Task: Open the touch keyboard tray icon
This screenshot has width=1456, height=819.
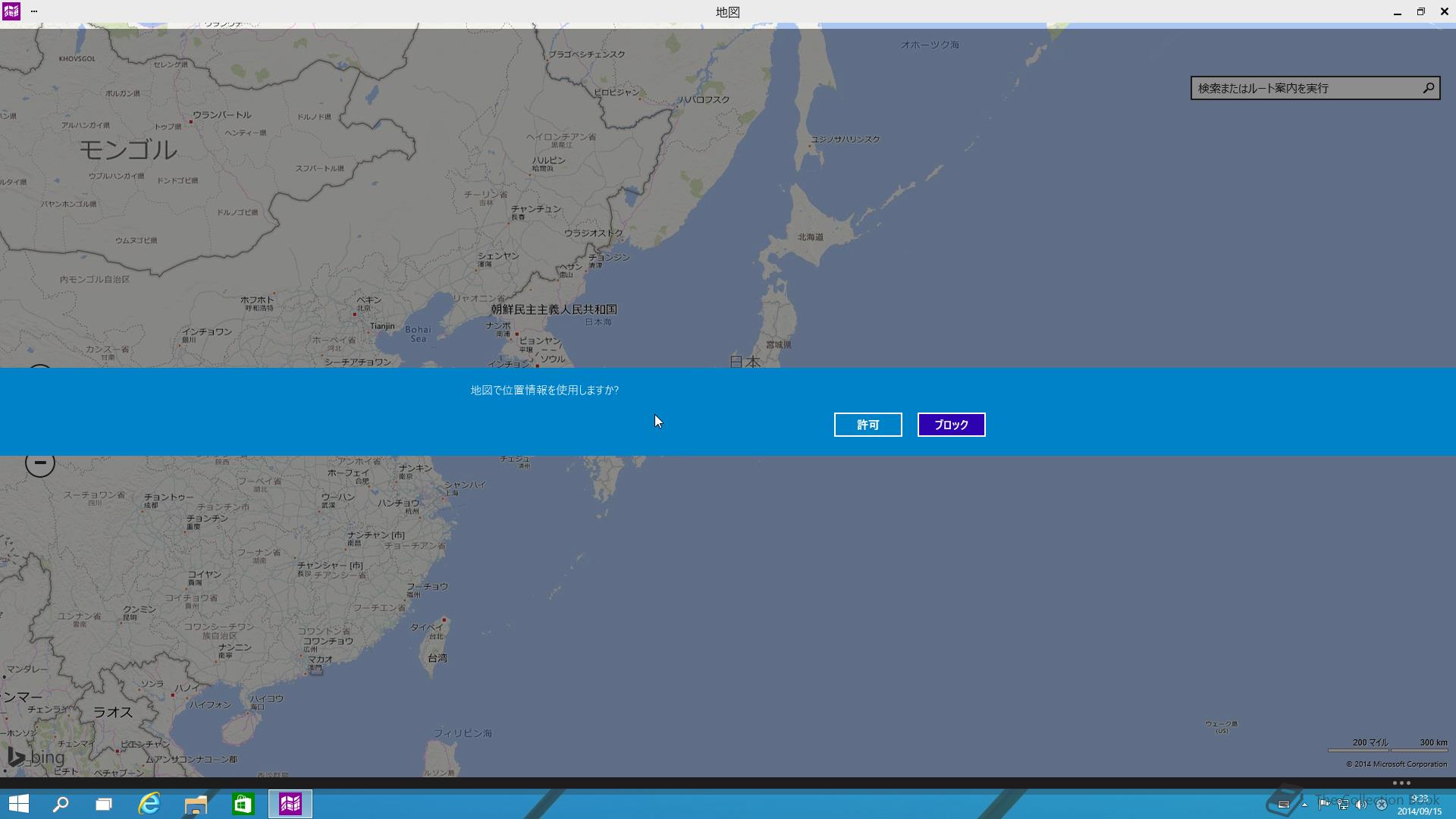Action: tap(1284, 805)
